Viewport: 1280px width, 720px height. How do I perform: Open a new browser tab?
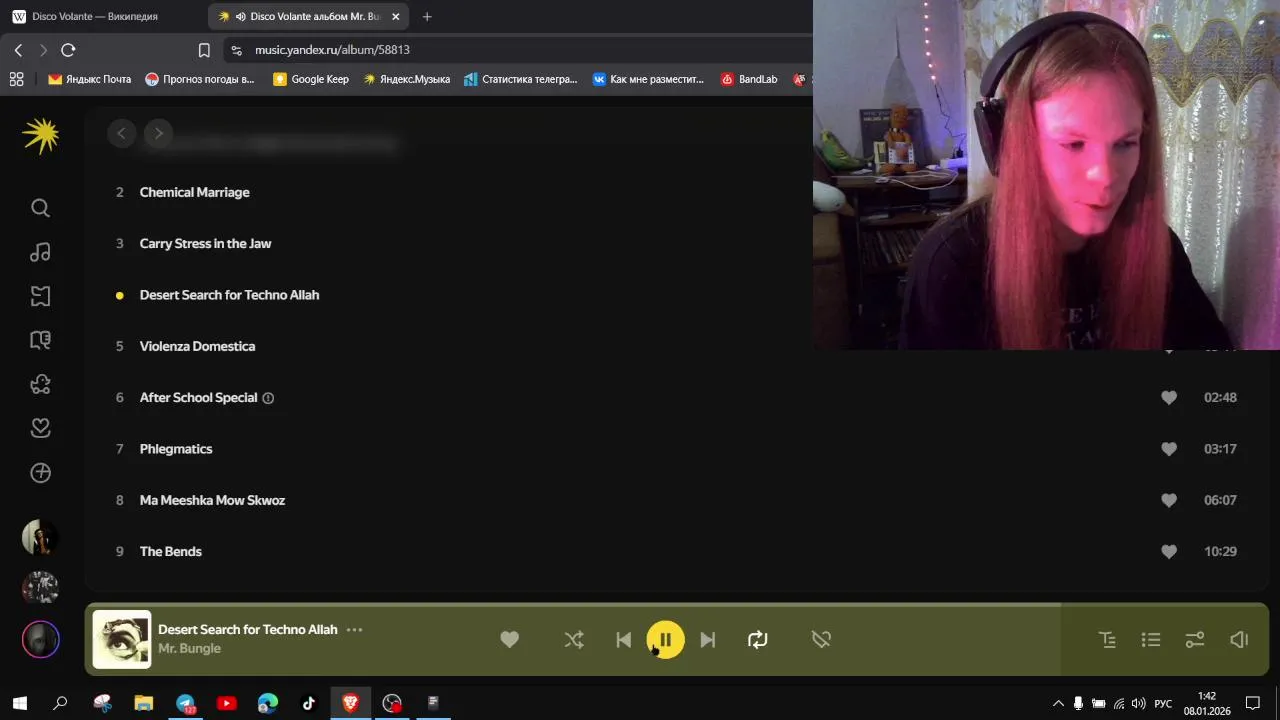point(427,17)
